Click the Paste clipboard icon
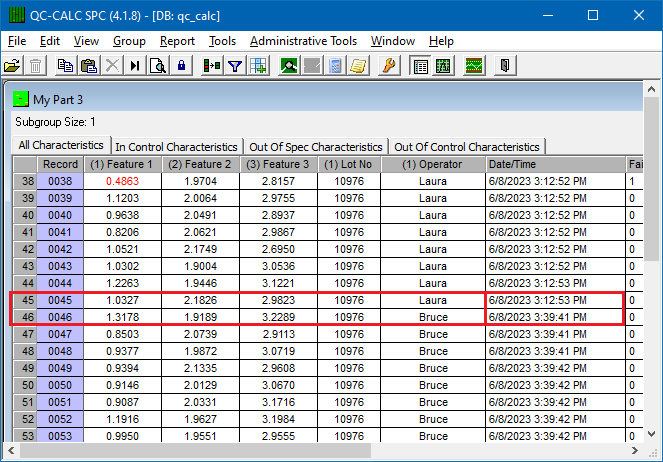Screen dimensions: 663x462 coord(89,66)
